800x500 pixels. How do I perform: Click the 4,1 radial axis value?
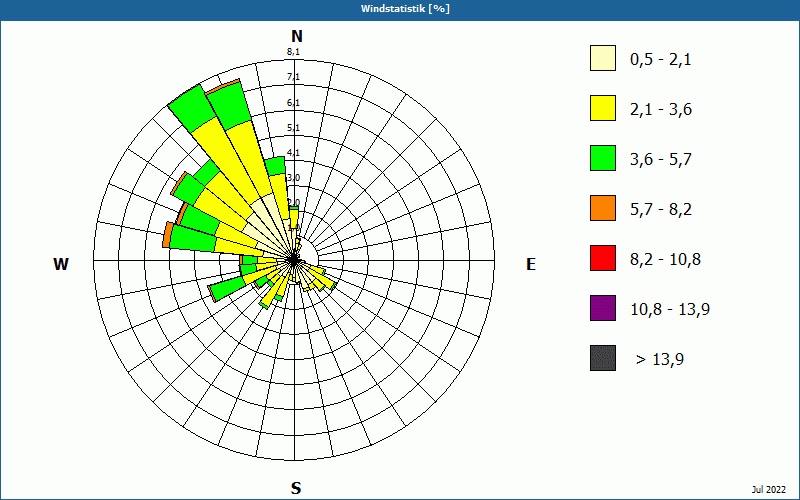293,153
